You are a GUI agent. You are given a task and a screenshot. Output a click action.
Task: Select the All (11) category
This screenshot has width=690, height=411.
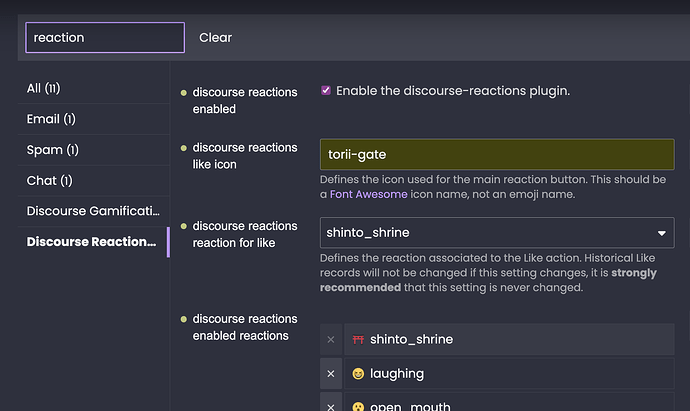(94, 88)
